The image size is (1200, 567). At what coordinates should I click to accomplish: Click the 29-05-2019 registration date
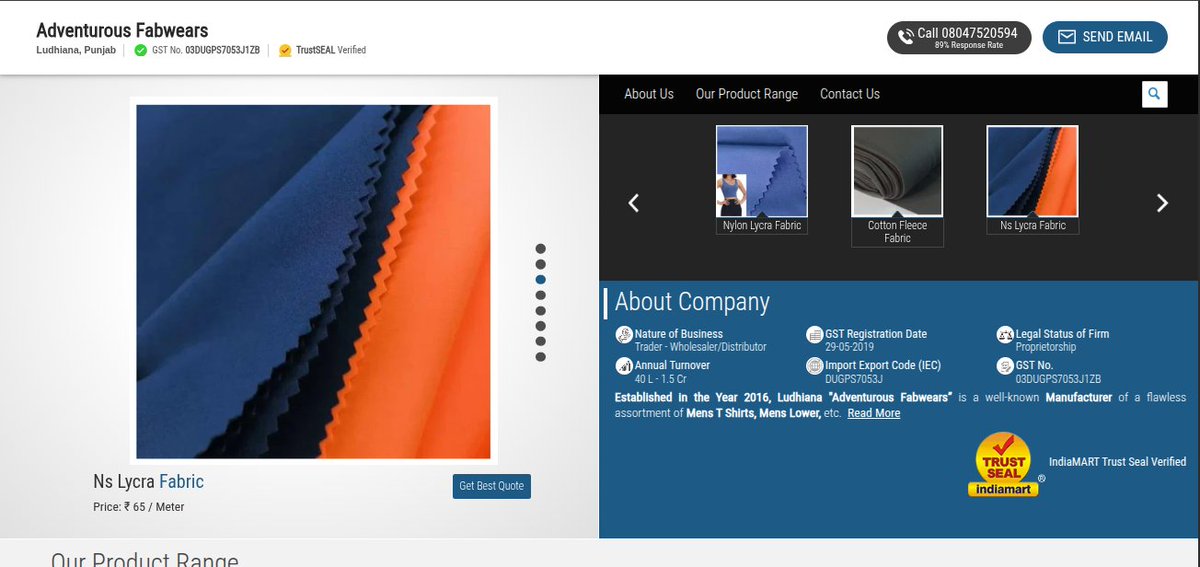(x=849, y=347)
